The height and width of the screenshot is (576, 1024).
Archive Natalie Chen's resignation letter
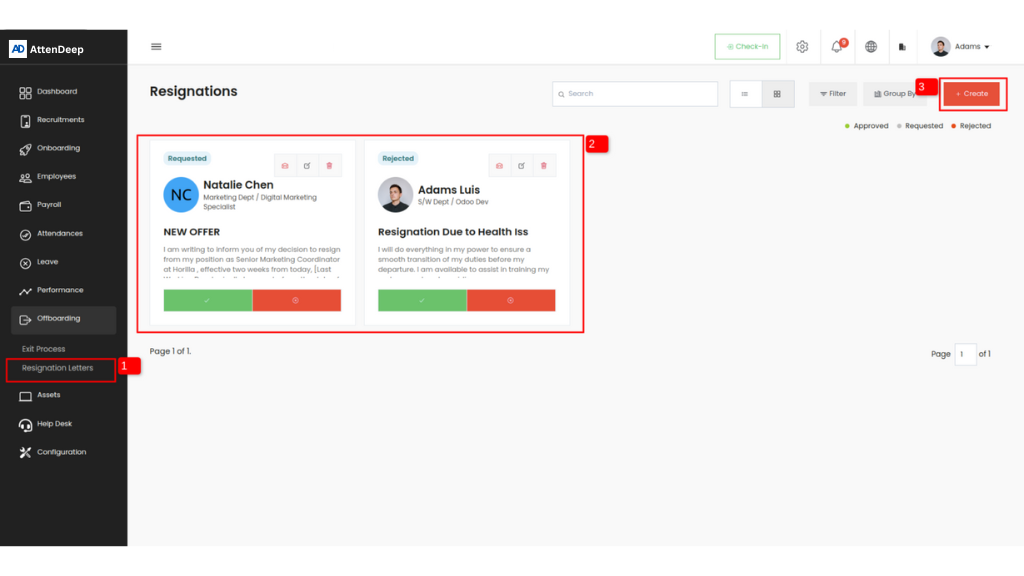tap(285, 165)
